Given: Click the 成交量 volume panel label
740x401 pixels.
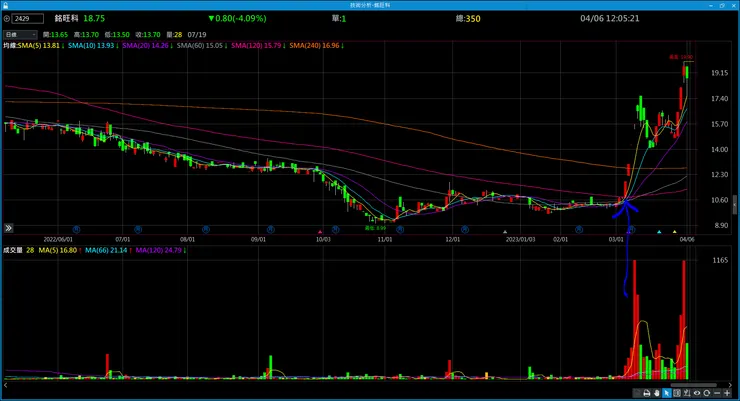Looking at the screenshot, I should tap(13, 250).
